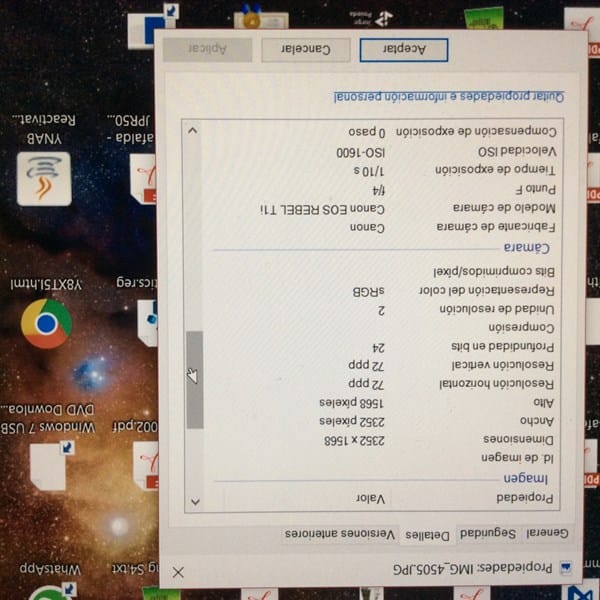Click the ISO-1600 value
The width and height of the screenshot is (600, 600).
(360, 153)
